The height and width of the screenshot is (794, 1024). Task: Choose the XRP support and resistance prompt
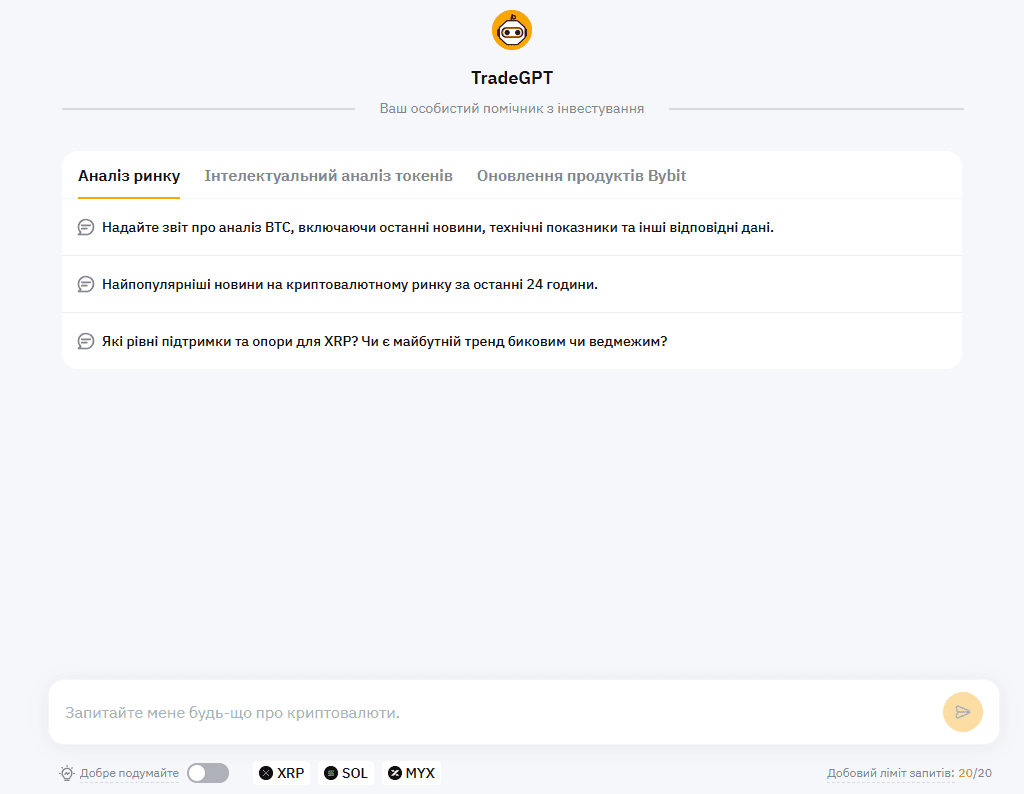pos(511,341)
